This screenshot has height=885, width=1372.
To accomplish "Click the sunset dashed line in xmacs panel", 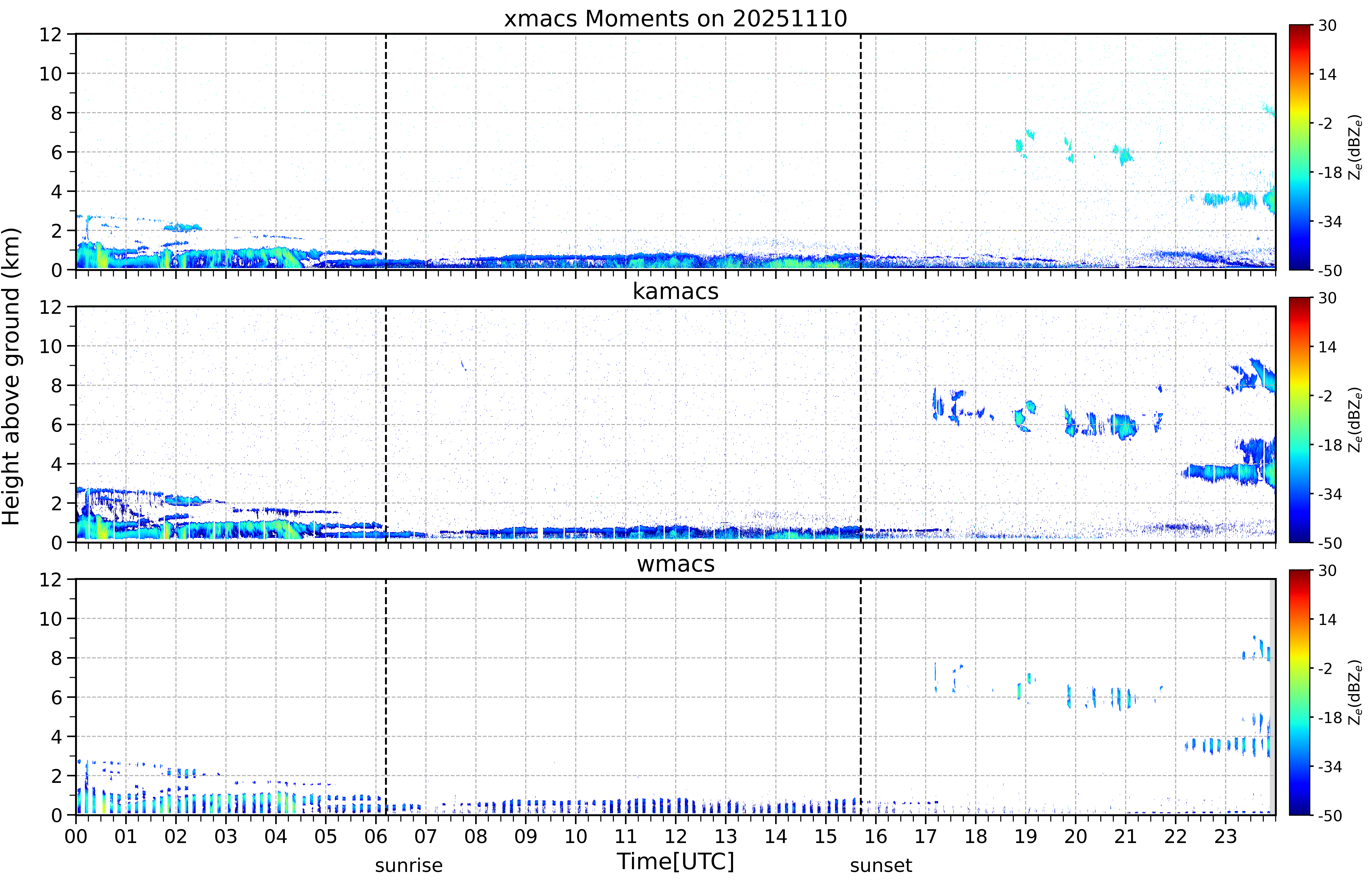I will point(860,152).
